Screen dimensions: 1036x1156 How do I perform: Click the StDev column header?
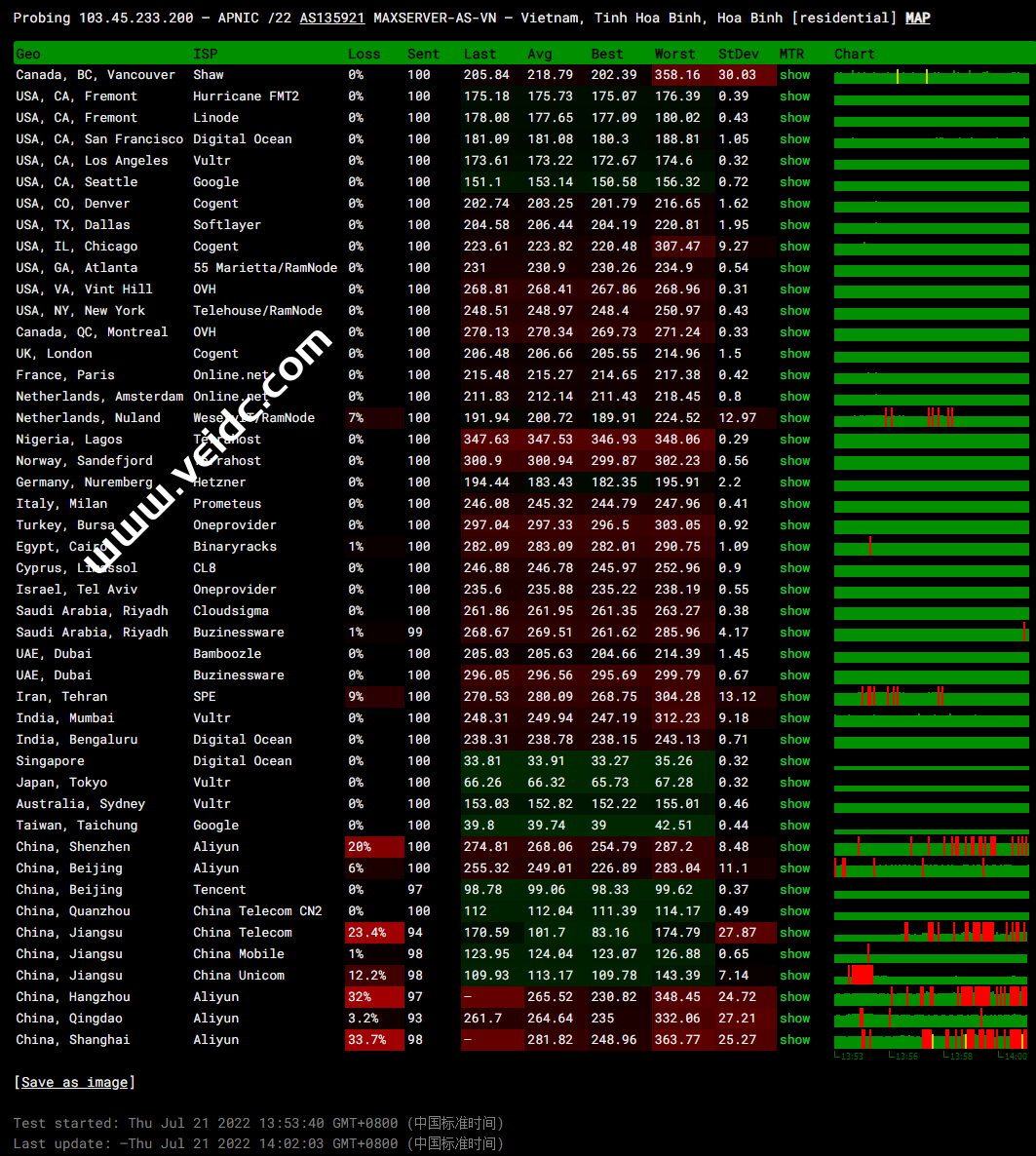click(738, 54)
